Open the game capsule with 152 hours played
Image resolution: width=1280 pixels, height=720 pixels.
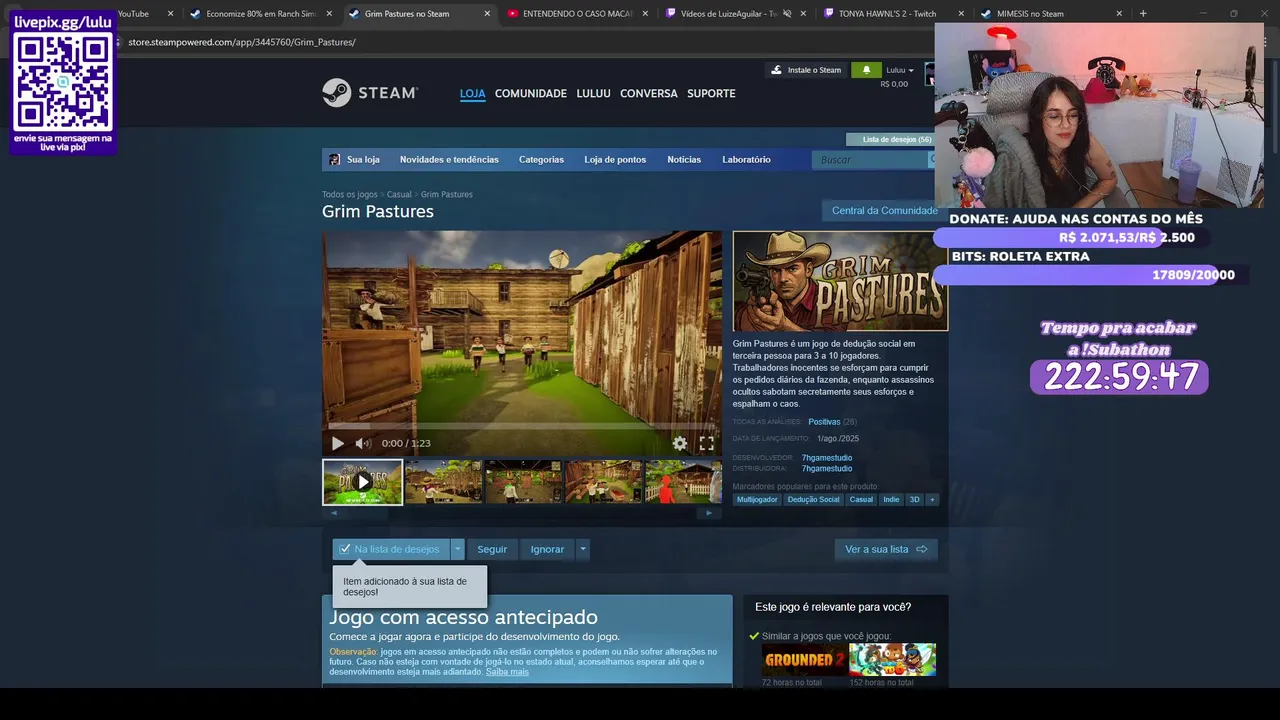pyautogui.click(x=892, y=659)
